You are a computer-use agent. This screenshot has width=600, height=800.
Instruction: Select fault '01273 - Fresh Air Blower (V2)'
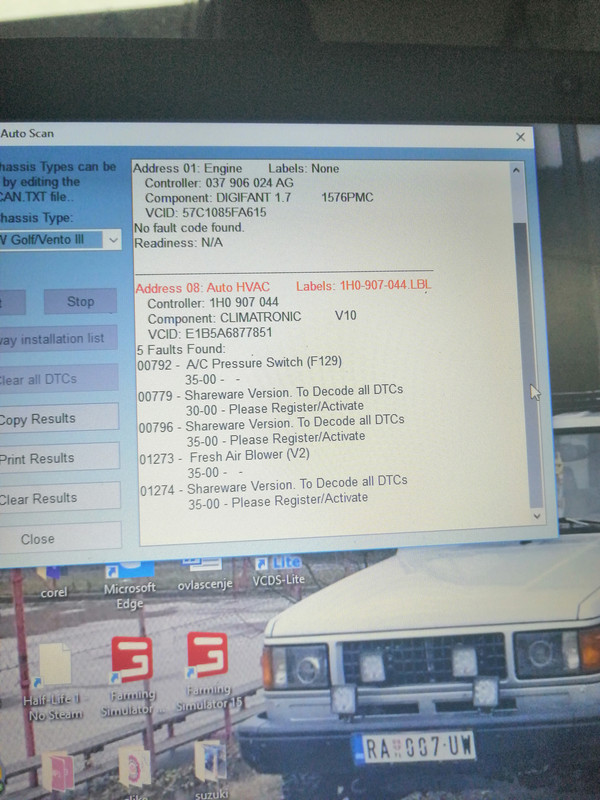(x=224, y=456)
